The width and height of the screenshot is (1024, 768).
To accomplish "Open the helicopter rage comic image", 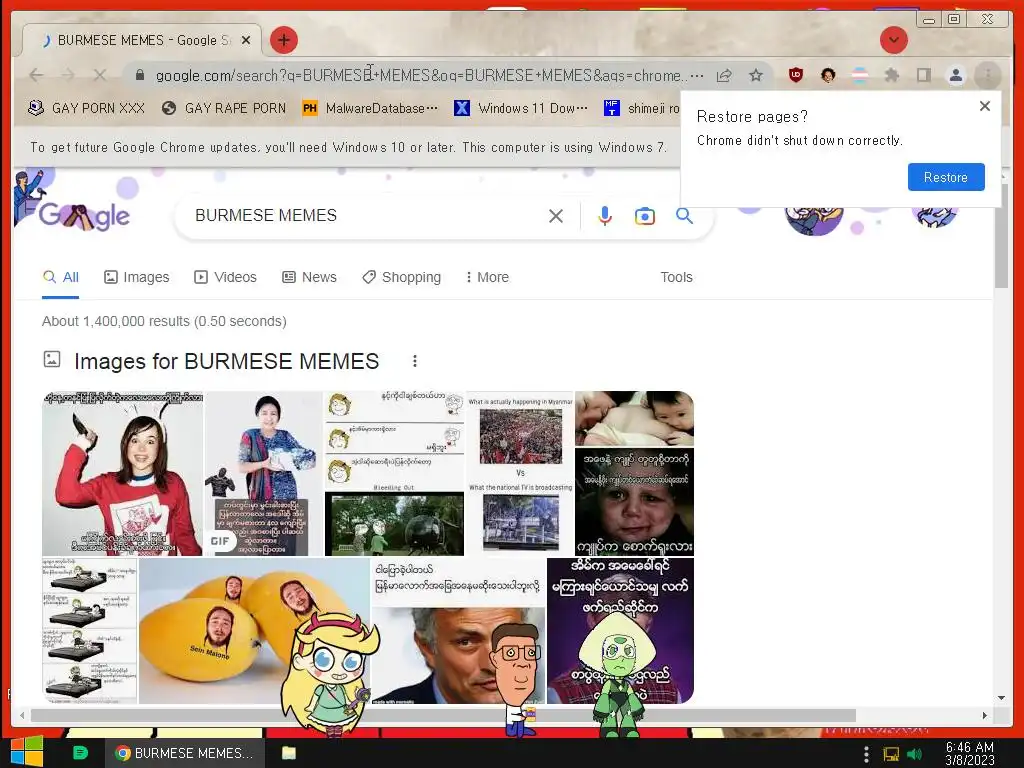I will pyautogui.click(x=394, y=473).
